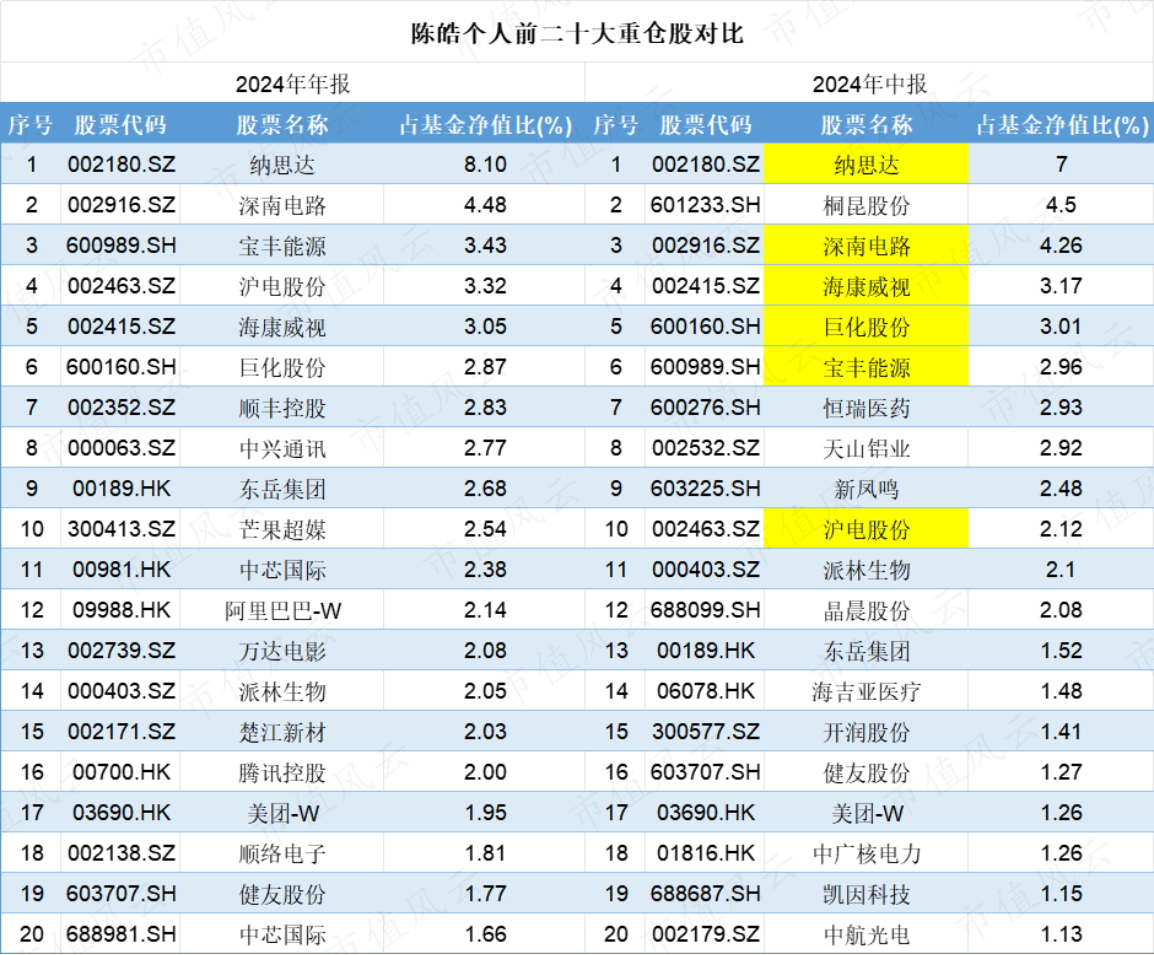Click stock code 002532.SZ
The height and width of the screenshot is (955, 1154).
705,448
